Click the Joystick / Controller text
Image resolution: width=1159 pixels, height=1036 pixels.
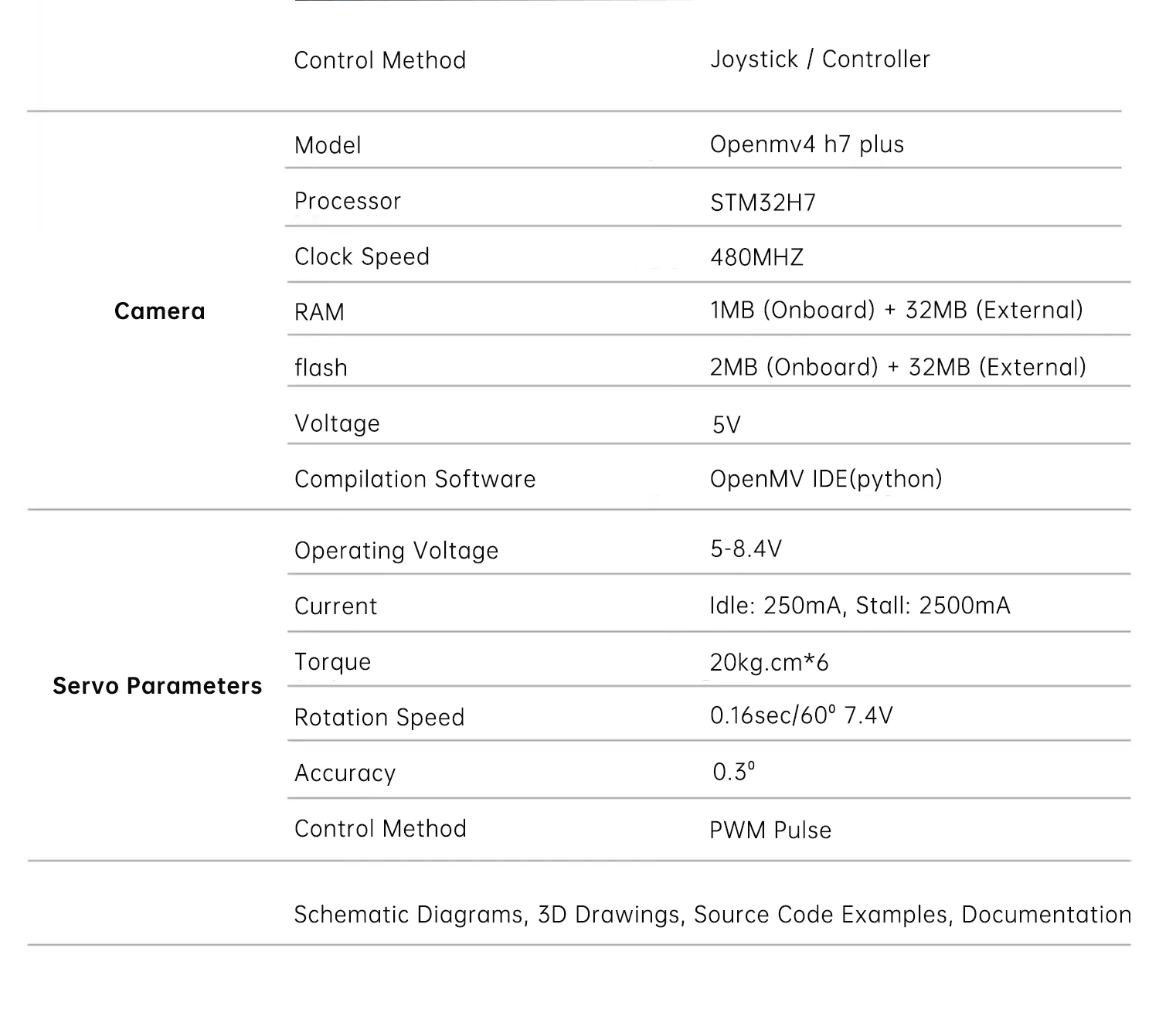(x=820, y=59)
